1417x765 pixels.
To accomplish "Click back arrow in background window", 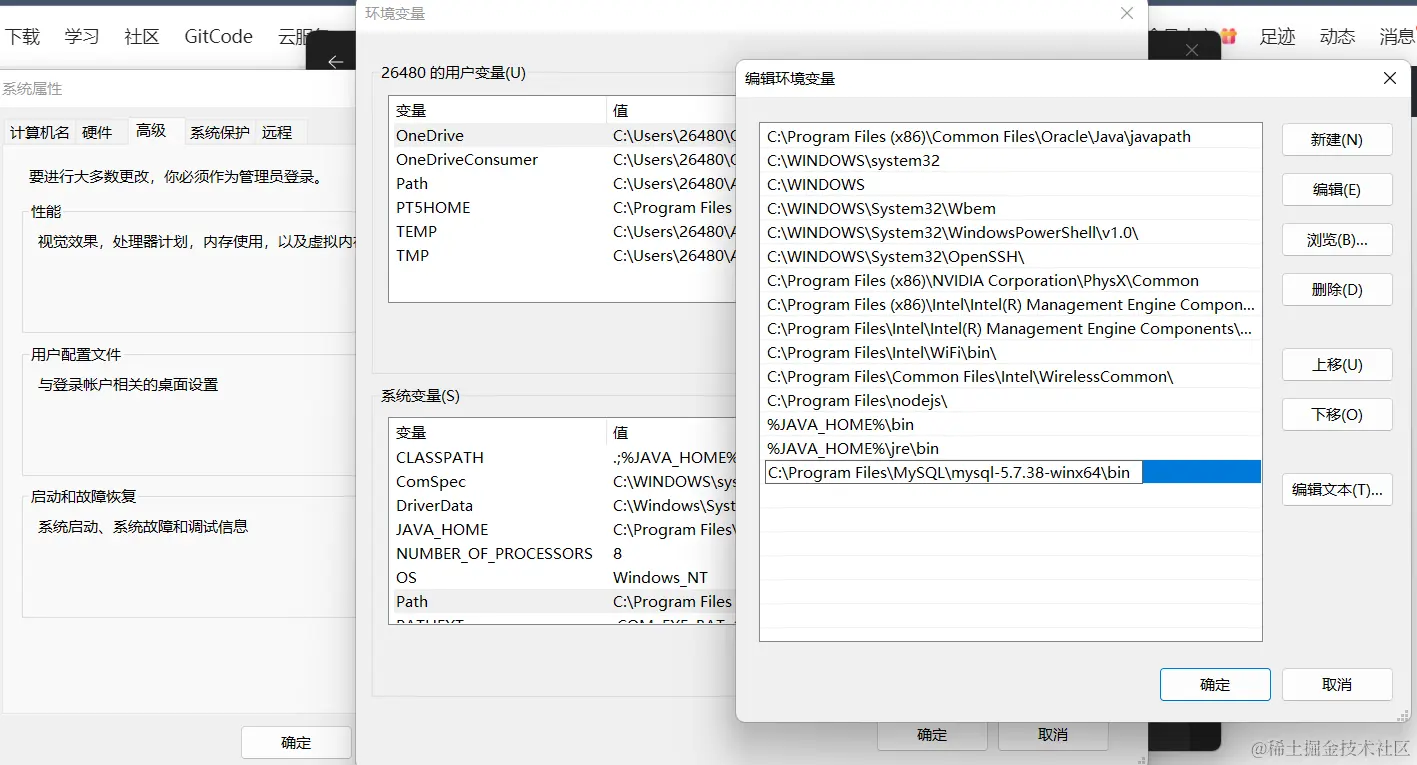I will click(336, 62).
